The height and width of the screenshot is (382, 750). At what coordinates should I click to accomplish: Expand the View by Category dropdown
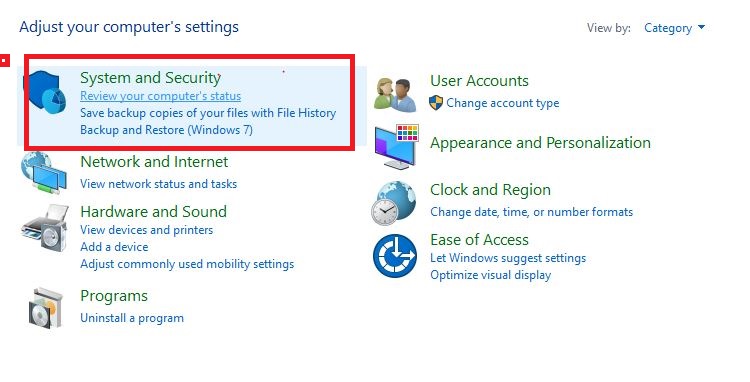tap(674, 28)
